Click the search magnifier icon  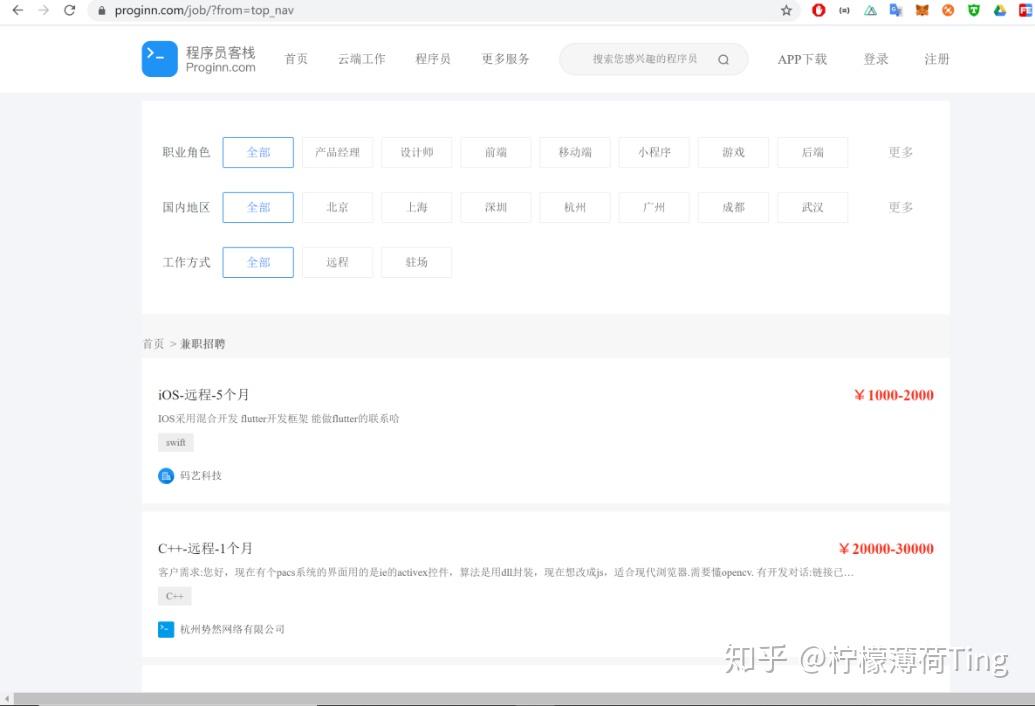coord(723,59)
